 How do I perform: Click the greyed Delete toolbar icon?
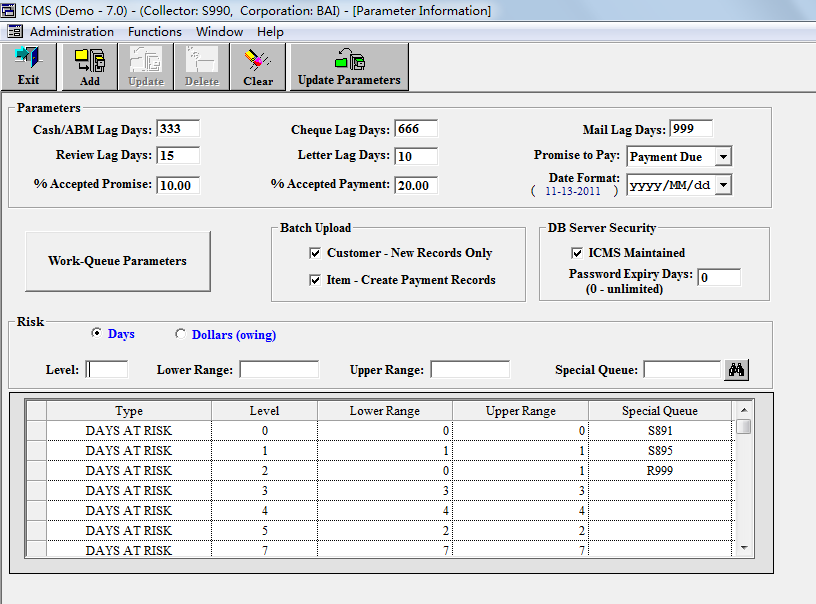(x=202, y=67)
